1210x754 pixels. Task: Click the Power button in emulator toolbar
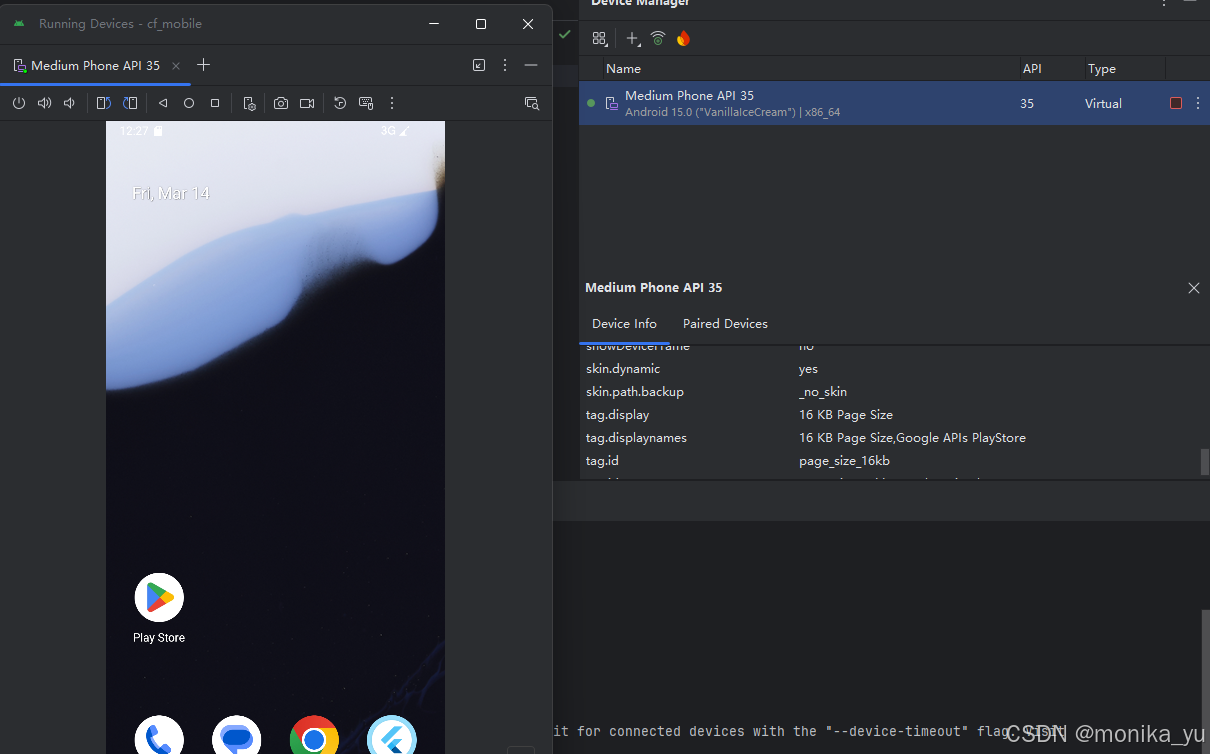coord(19,103)
